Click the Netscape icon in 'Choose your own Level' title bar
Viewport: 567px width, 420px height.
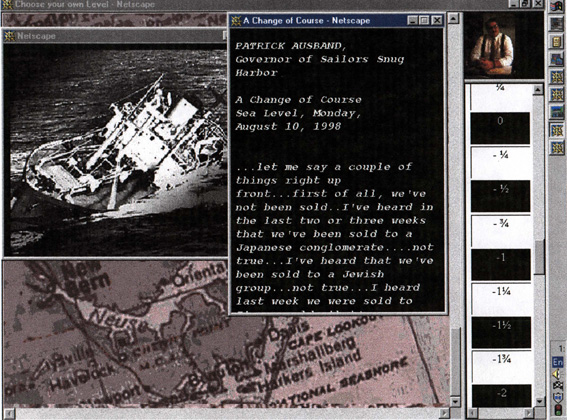(x=7, y=5)
